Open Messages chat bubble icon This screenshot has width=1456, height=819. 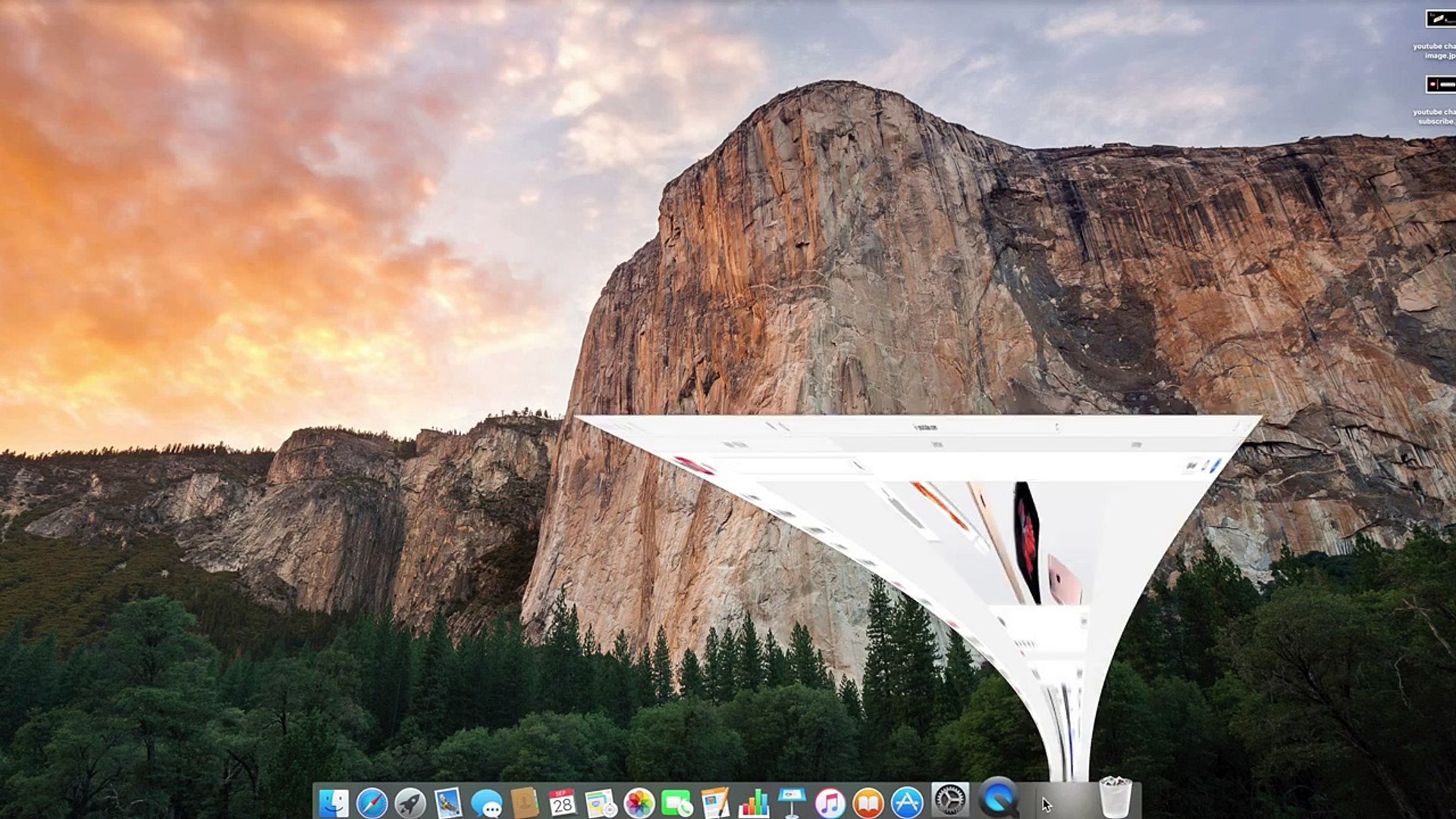point(486,802)
